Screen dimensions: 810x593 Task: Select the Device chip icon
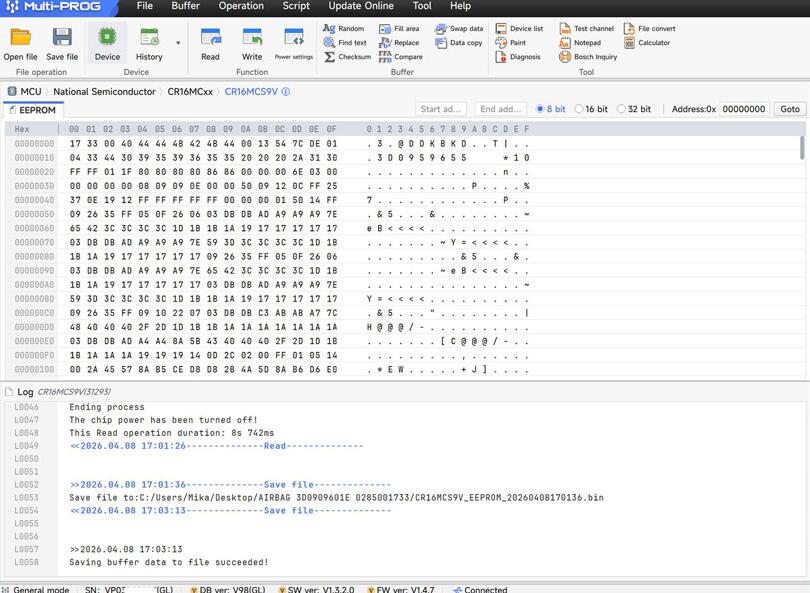[107, 39]
